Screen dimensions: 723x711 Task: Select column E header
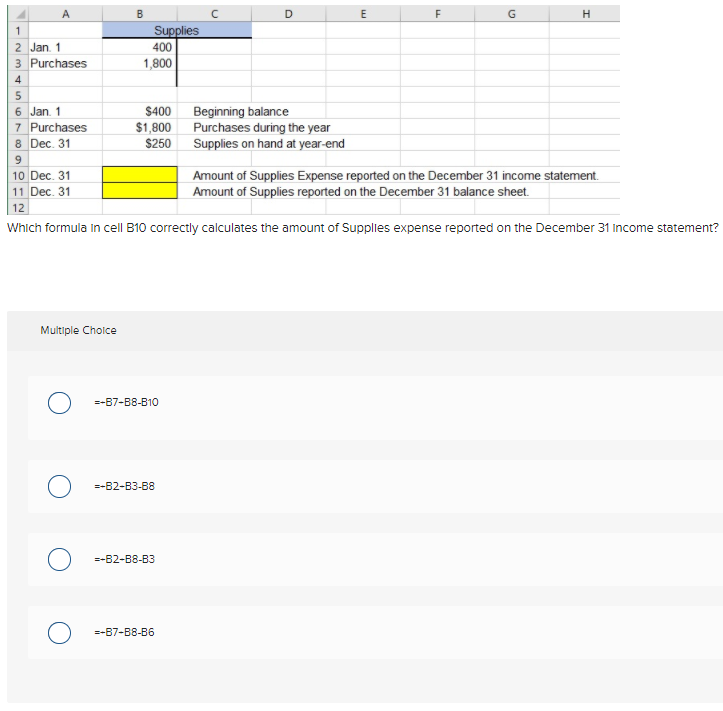point(363,14)
